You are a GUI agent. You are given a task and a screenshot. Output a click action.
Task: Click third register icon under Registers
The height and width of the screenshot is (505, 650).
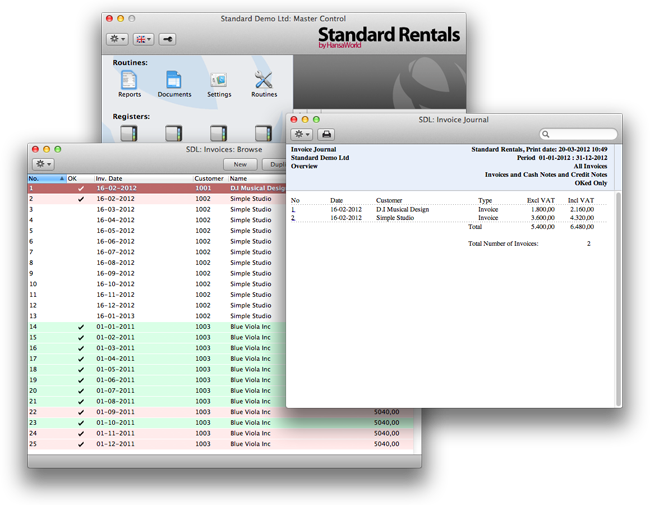[218, 134]
